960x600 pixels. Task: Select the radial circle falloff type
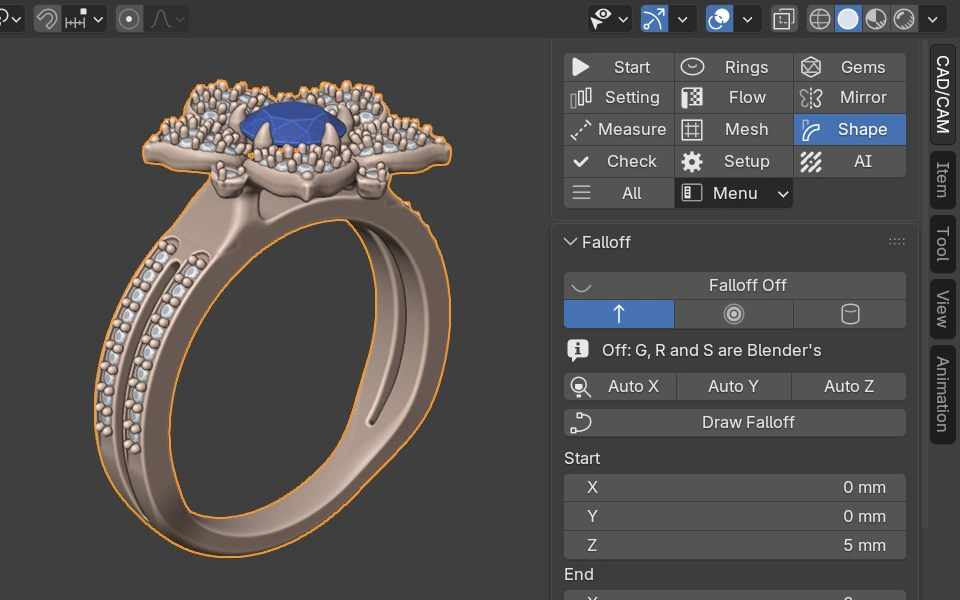[733, 314]
